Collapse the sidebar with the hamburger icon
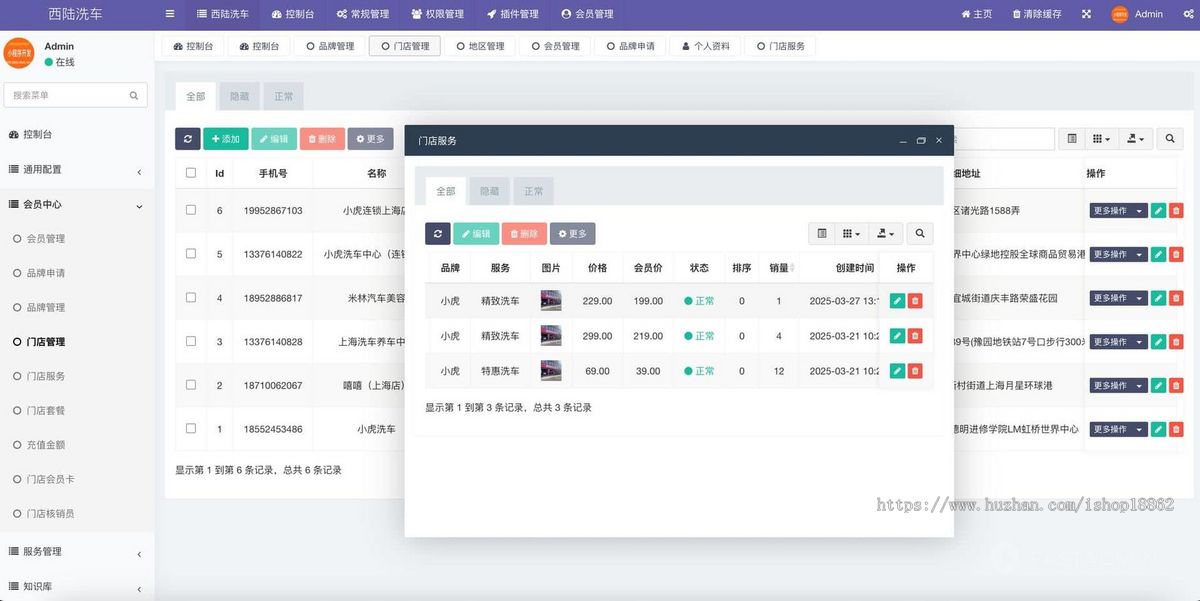The height and width of the screenshot is (601, 1200). pyautogui.click(x=168, y=14)
